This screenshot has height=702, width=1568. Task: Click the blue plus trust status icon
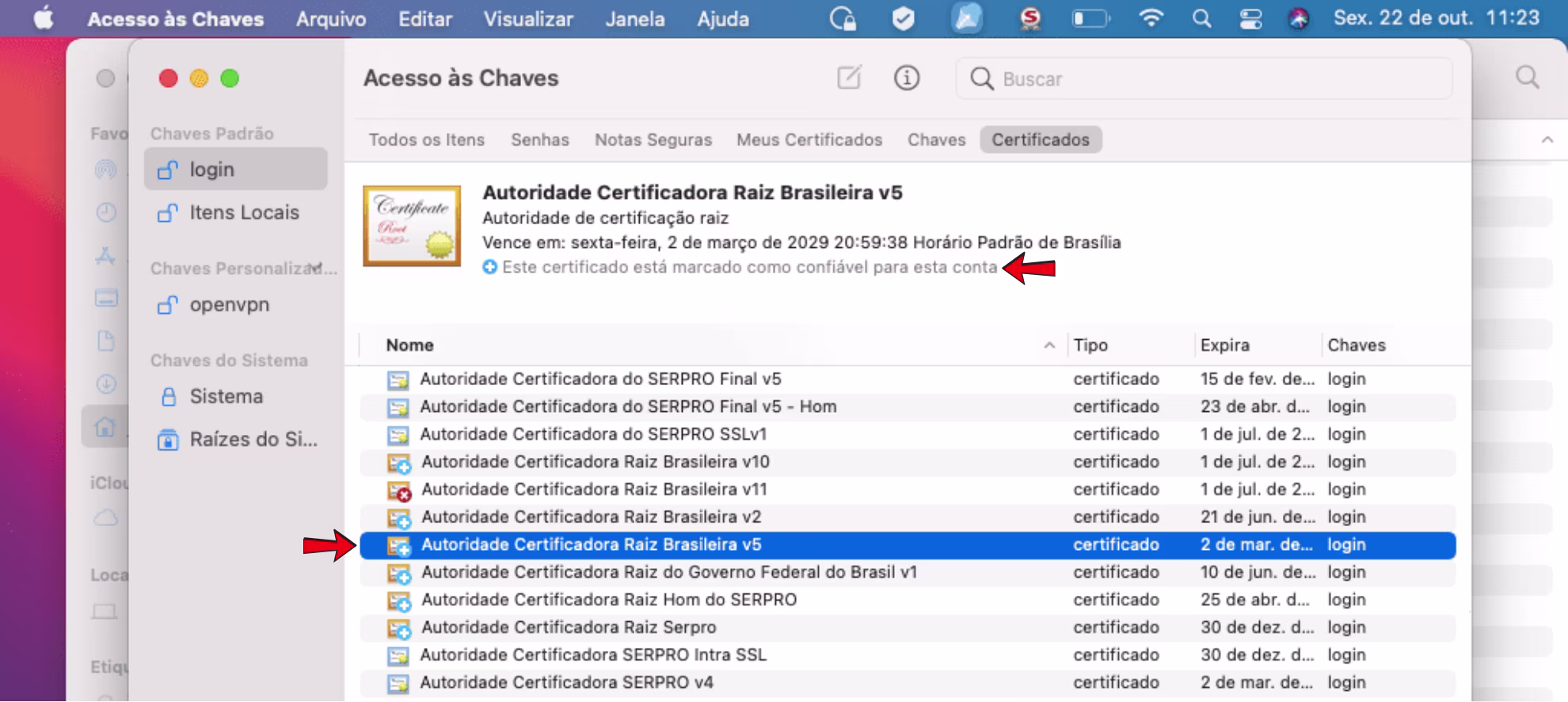click(x=490, y=268)
